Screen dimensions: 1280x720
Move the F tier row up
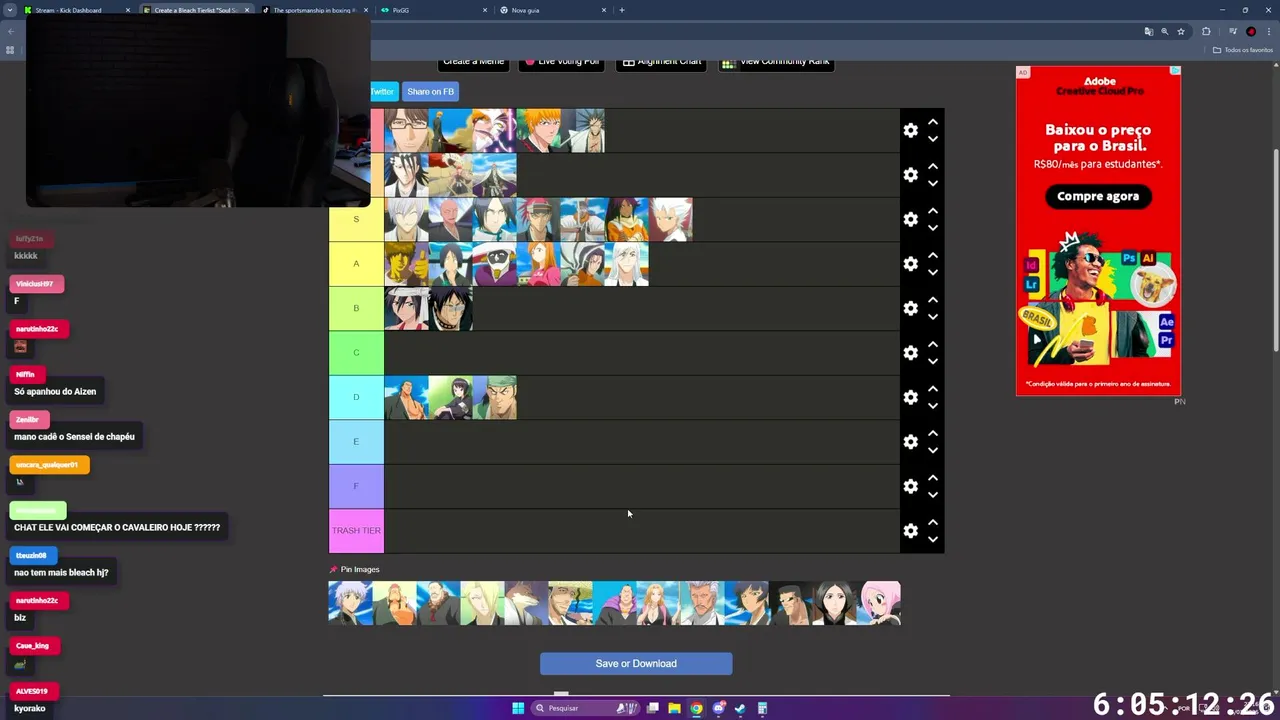(932, 478)
